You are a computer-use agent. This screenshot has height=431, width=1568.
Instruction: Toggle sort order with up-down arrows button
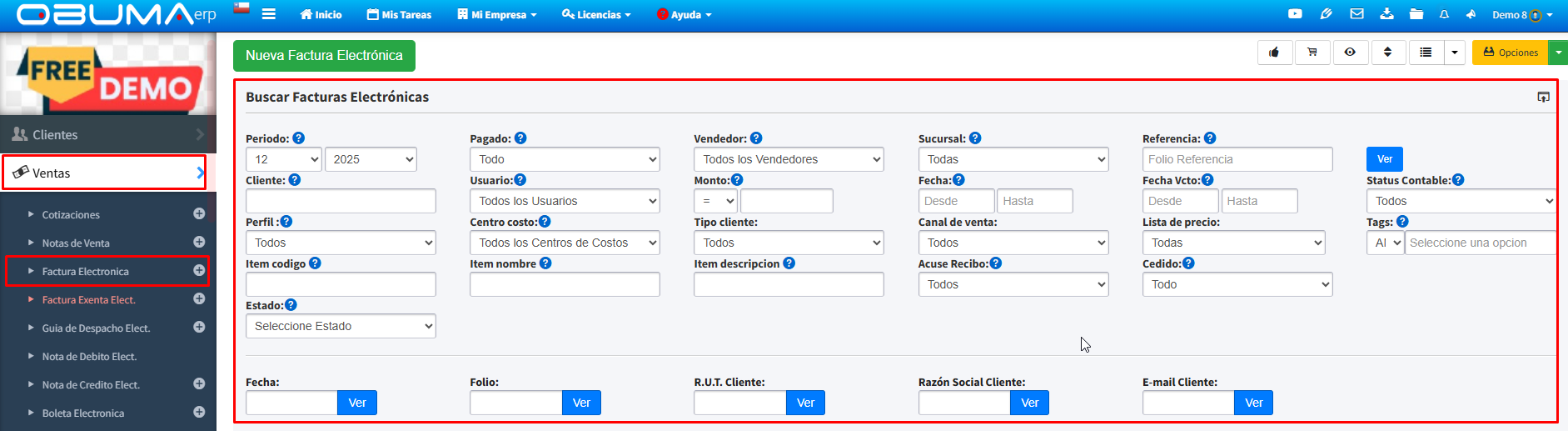coord(1387,53)
